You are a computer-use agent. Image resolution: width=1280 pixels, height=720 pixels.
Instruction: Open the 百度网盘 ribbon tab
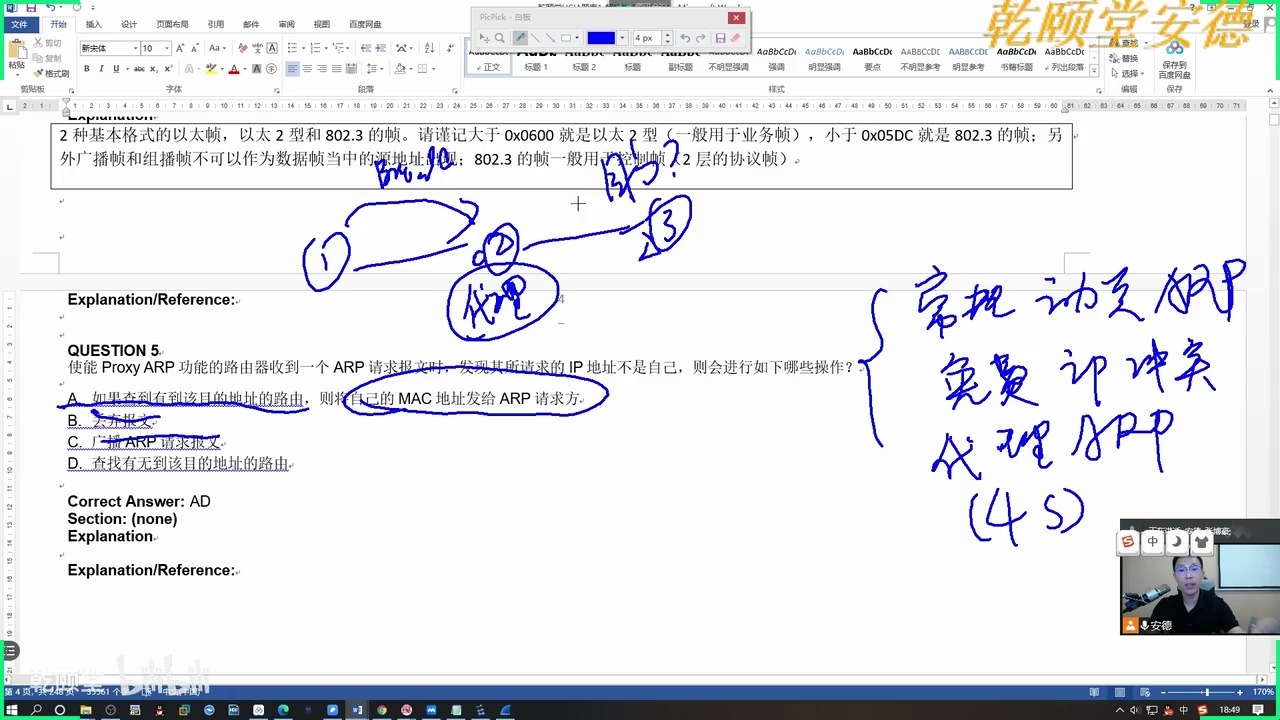(x=365, y=24)
